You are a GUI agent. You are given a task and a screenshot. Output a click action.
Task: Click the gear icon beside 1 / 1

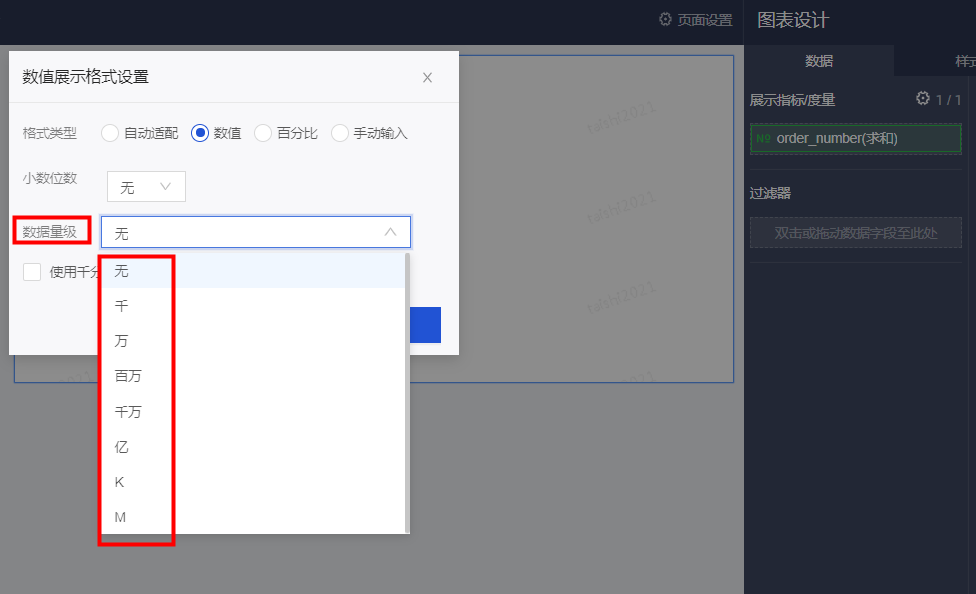click(923, 98)
